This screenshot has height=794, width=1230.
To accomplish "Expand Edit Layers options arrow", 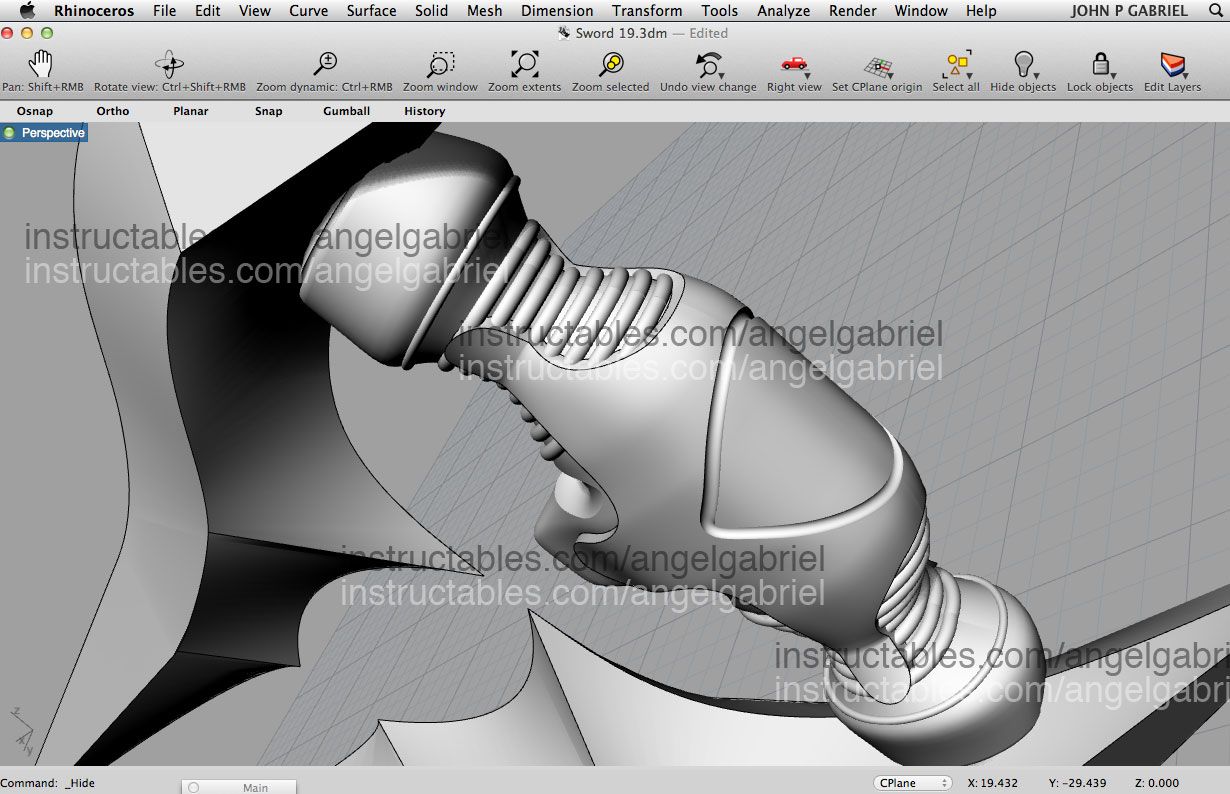I will coord(1186,76).
